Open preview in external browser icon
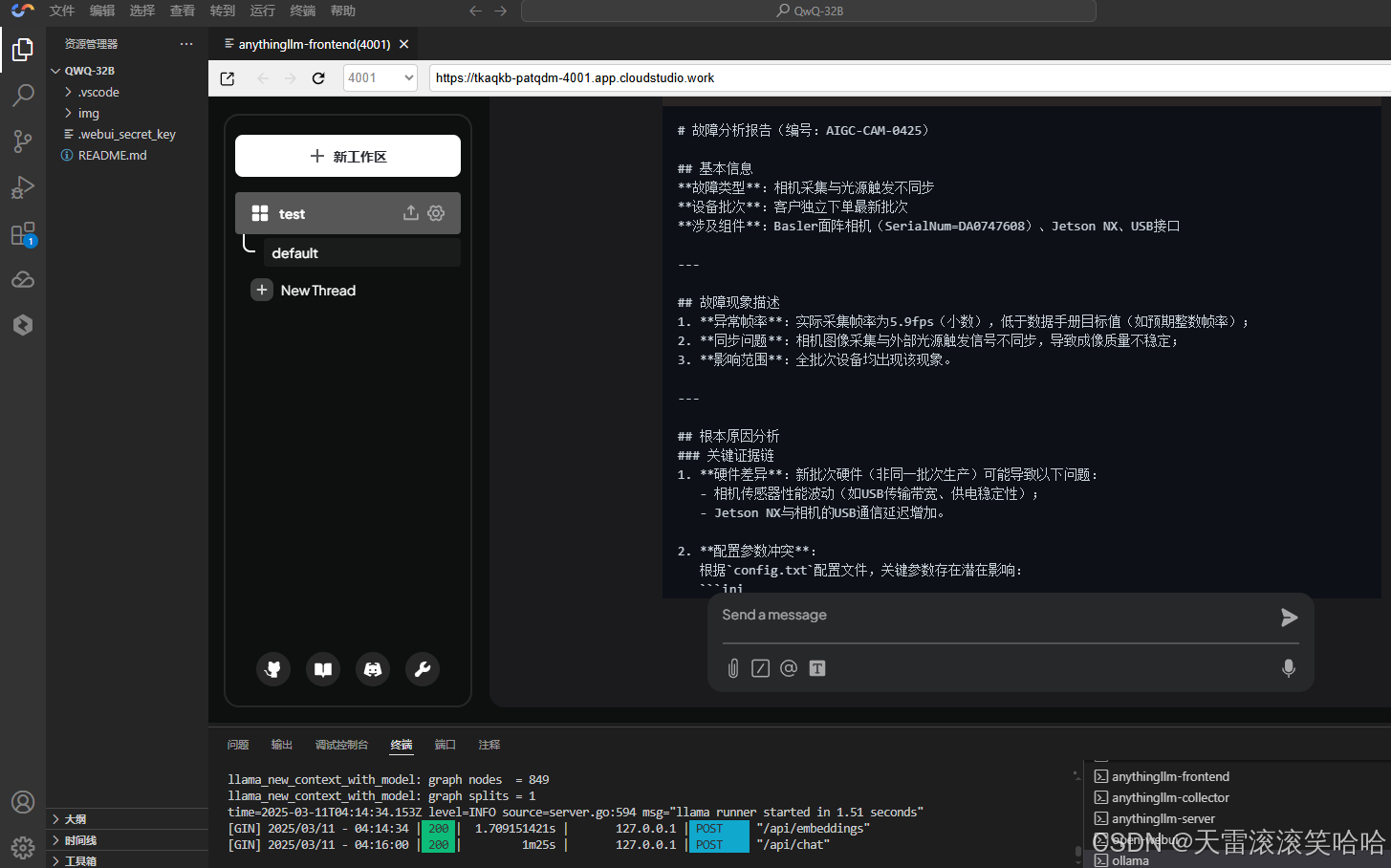This screenshot has width=1391, height=868. click(x=228, y=78)
